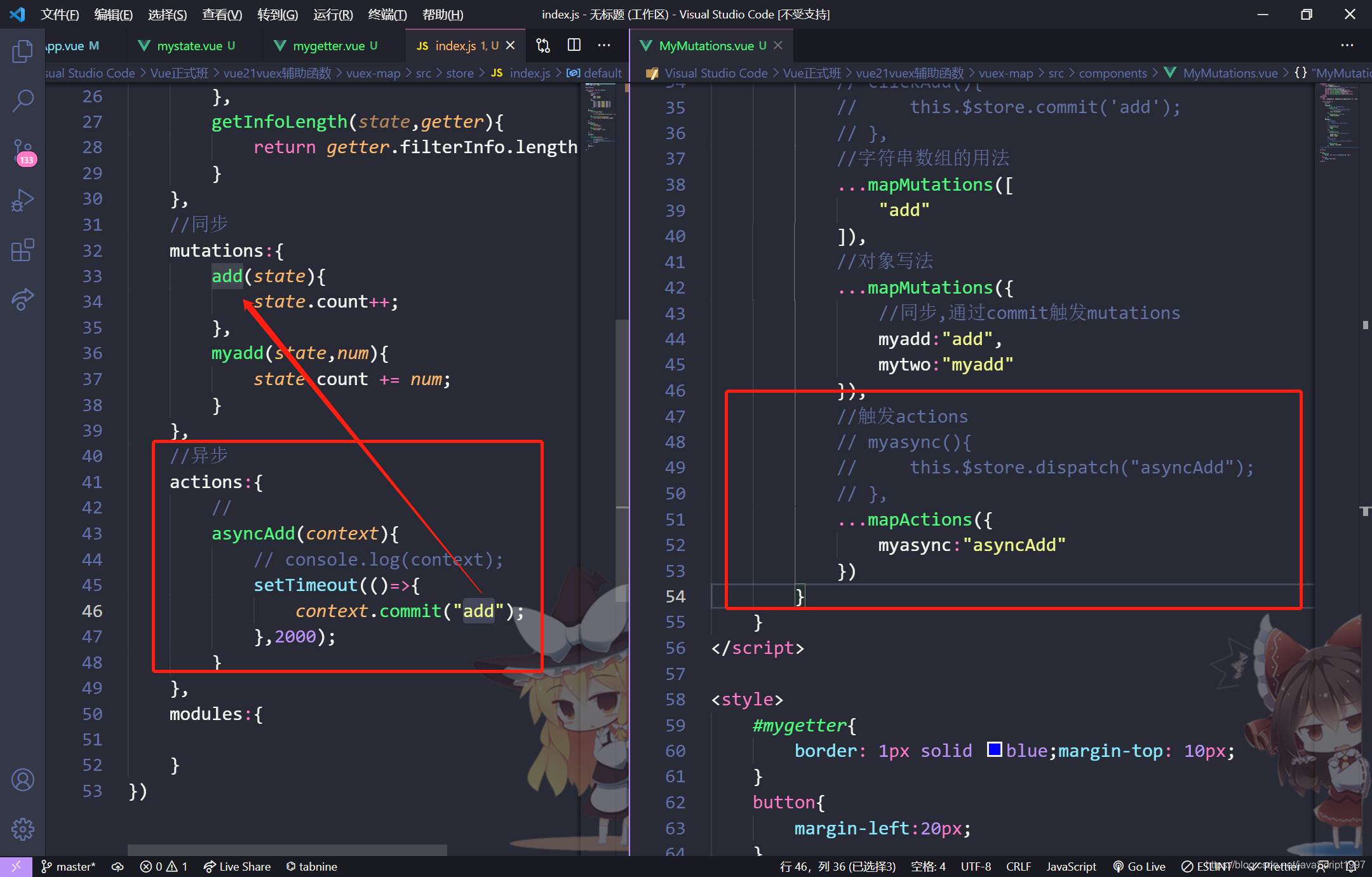Change the CRLF end-of-line sequence
This screenshot has width=1372, height=877.
coord(1018,866)
